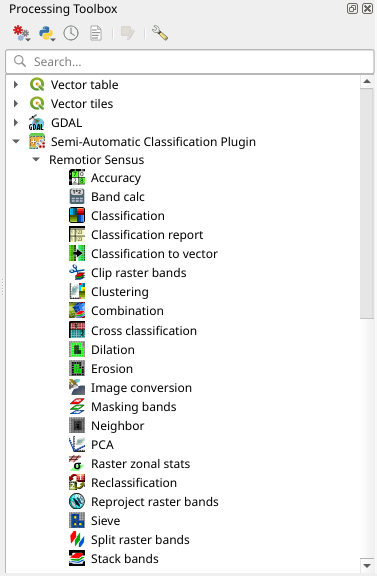This screenshot has height=576, width=377.
Task: Open the Models toolbar button
Action: 21,33
